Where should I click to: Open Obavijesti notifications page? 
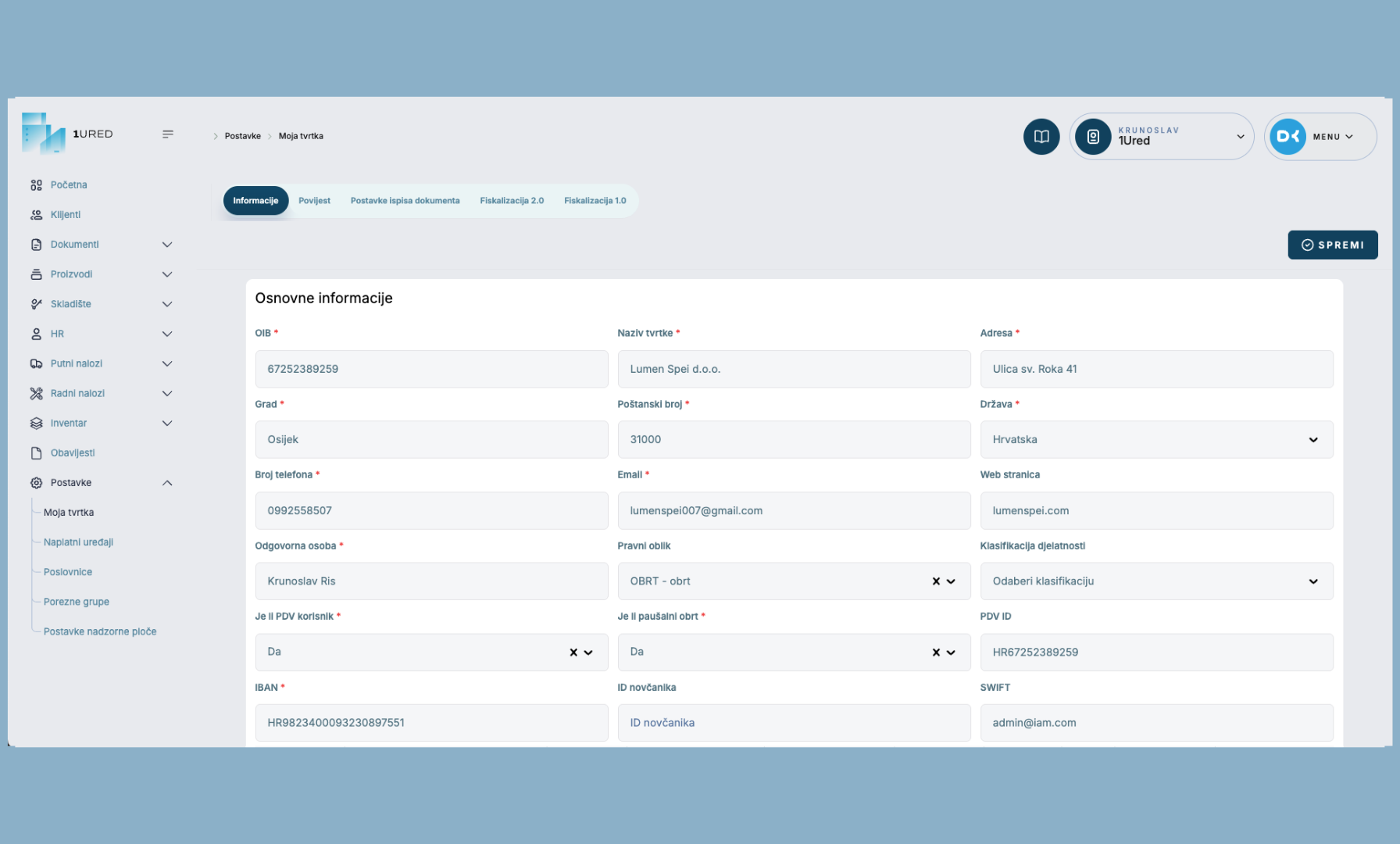(x=73, y=453)
